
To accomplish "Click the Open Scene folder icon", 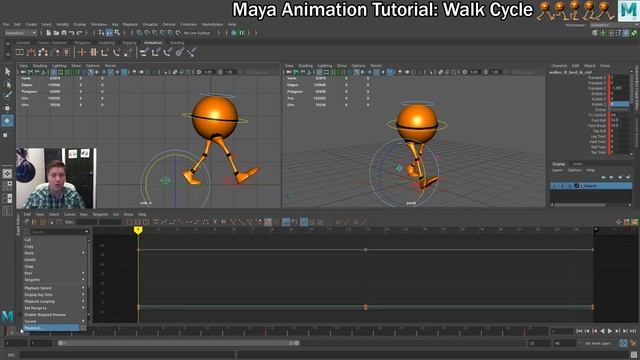I will coord(56,33).
